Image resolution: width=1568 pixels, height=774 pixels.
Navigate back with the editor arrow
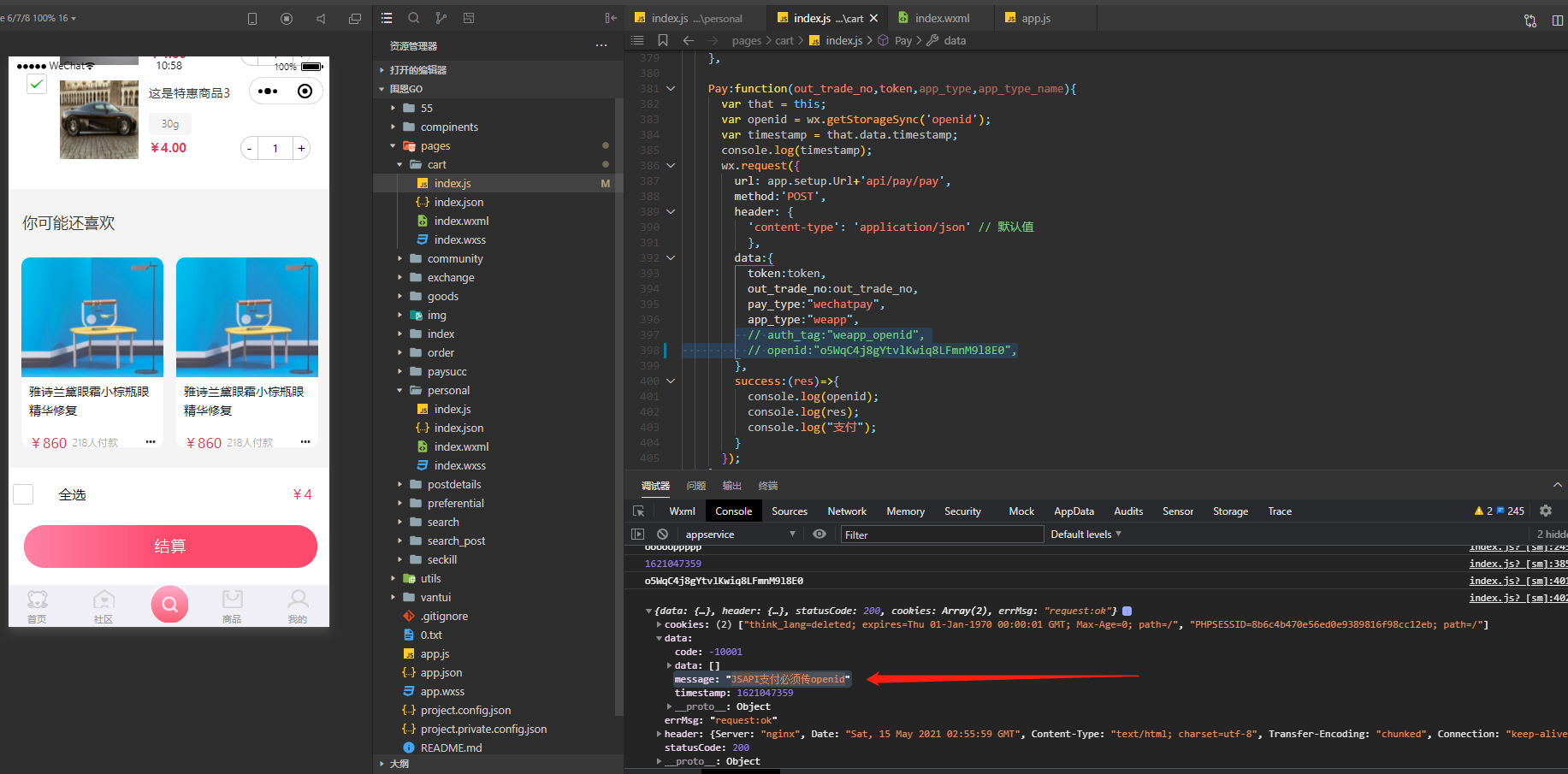(689, 40)
